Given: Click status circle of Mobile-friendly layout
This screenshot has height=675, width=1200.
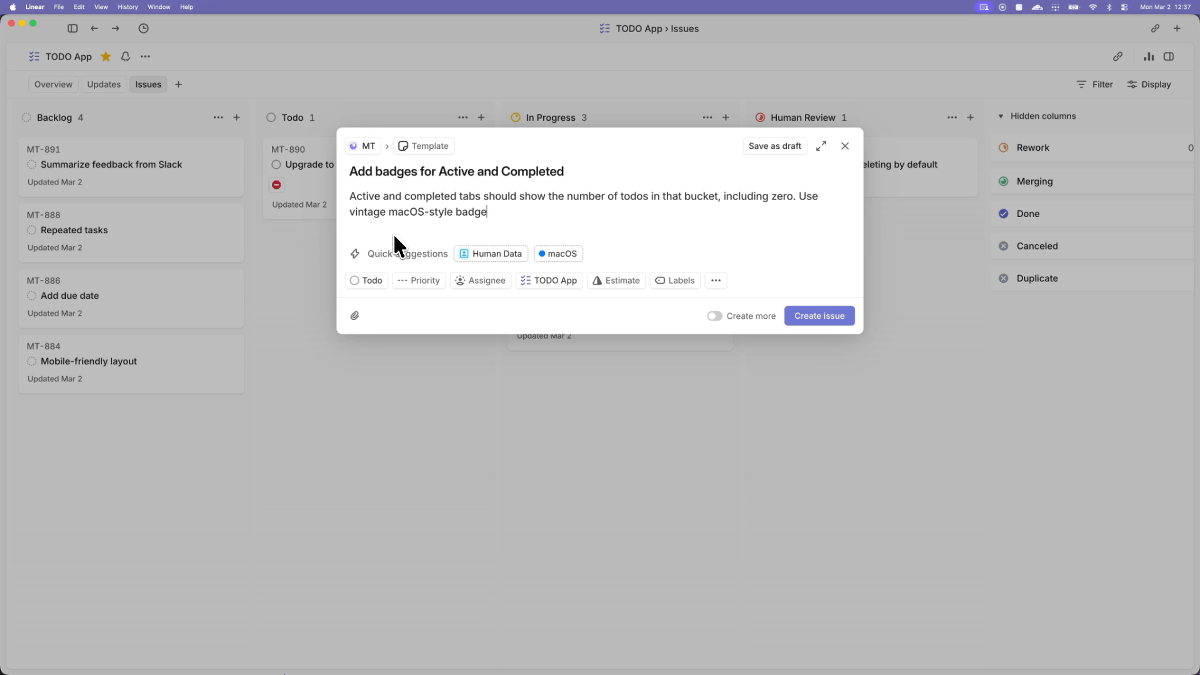Looking at the screenshot, I should 32,361.
